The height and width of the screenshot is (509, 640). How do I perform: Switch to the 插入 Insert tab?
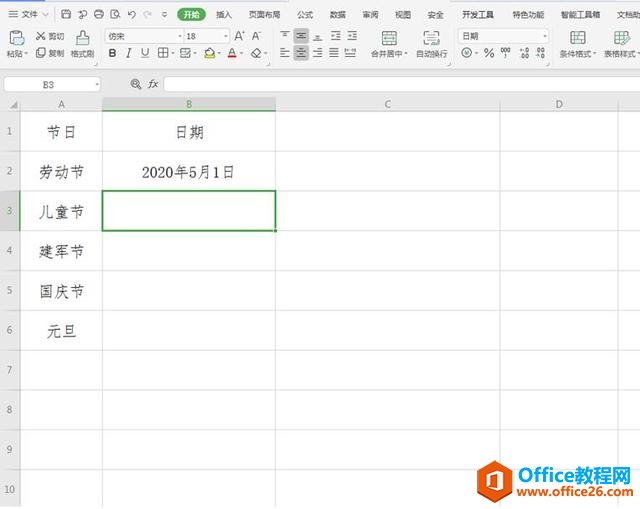click(224, 15)
